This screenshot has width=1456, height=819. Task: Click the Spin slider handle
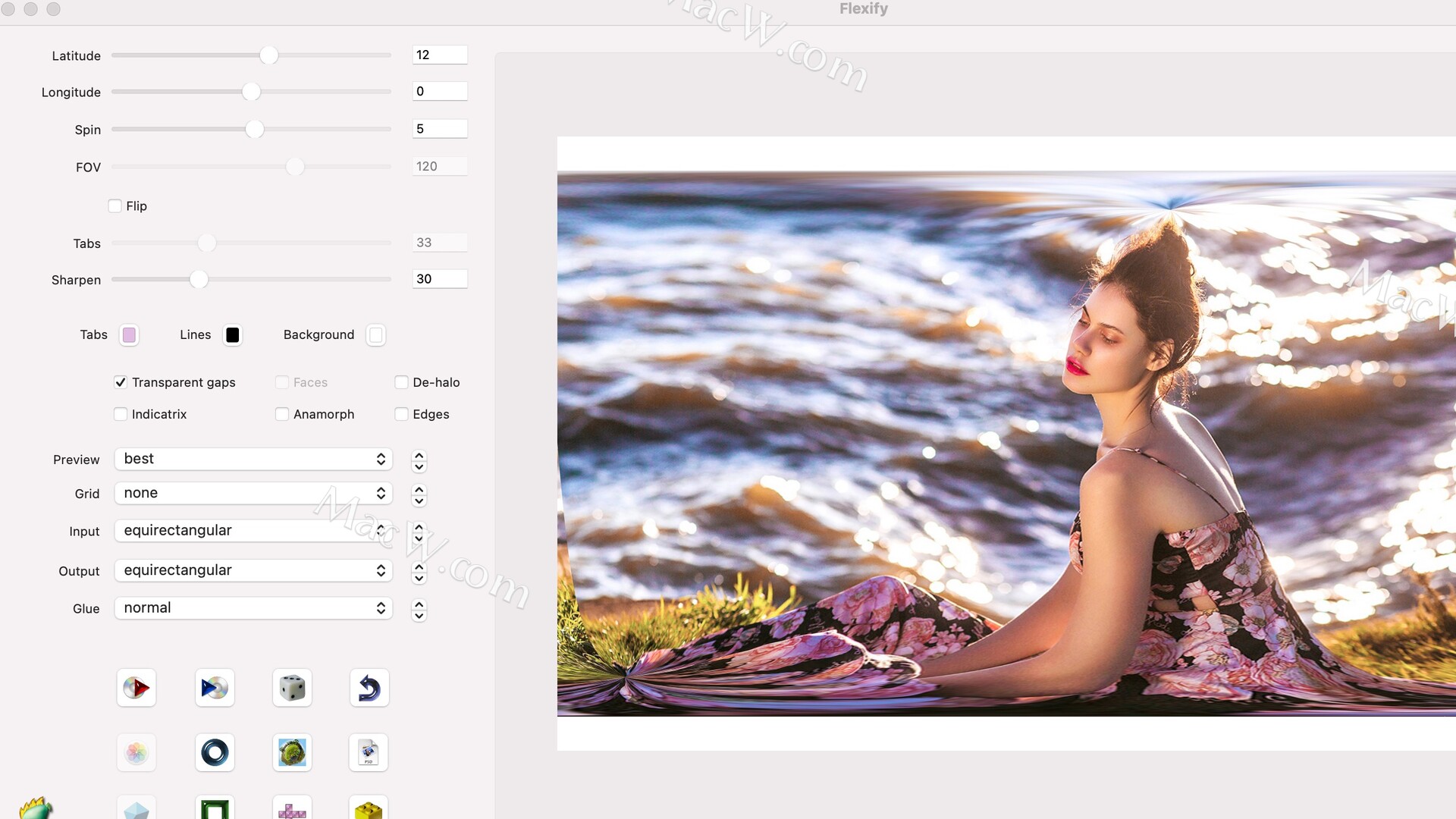(255, 129)
